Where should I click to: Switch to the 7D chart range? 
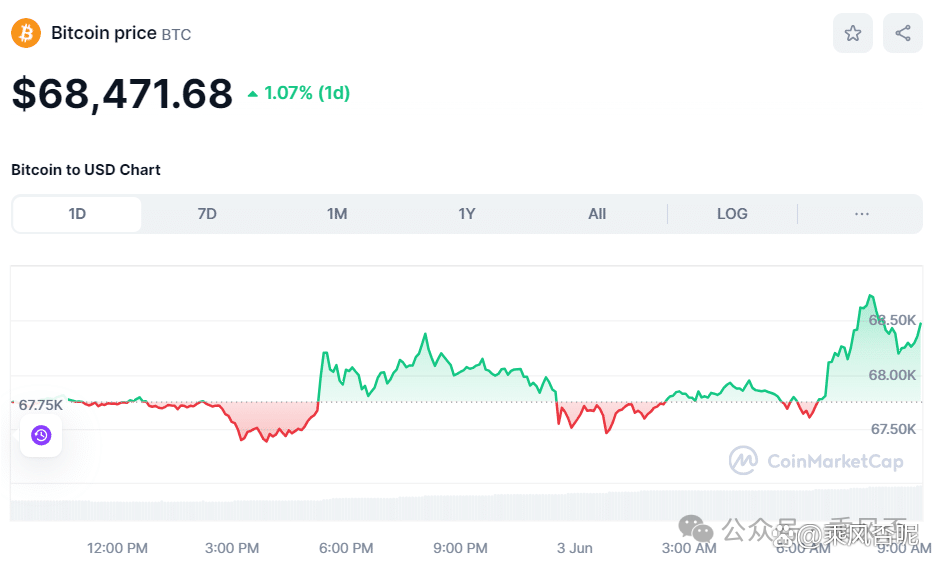click(207, 214)
